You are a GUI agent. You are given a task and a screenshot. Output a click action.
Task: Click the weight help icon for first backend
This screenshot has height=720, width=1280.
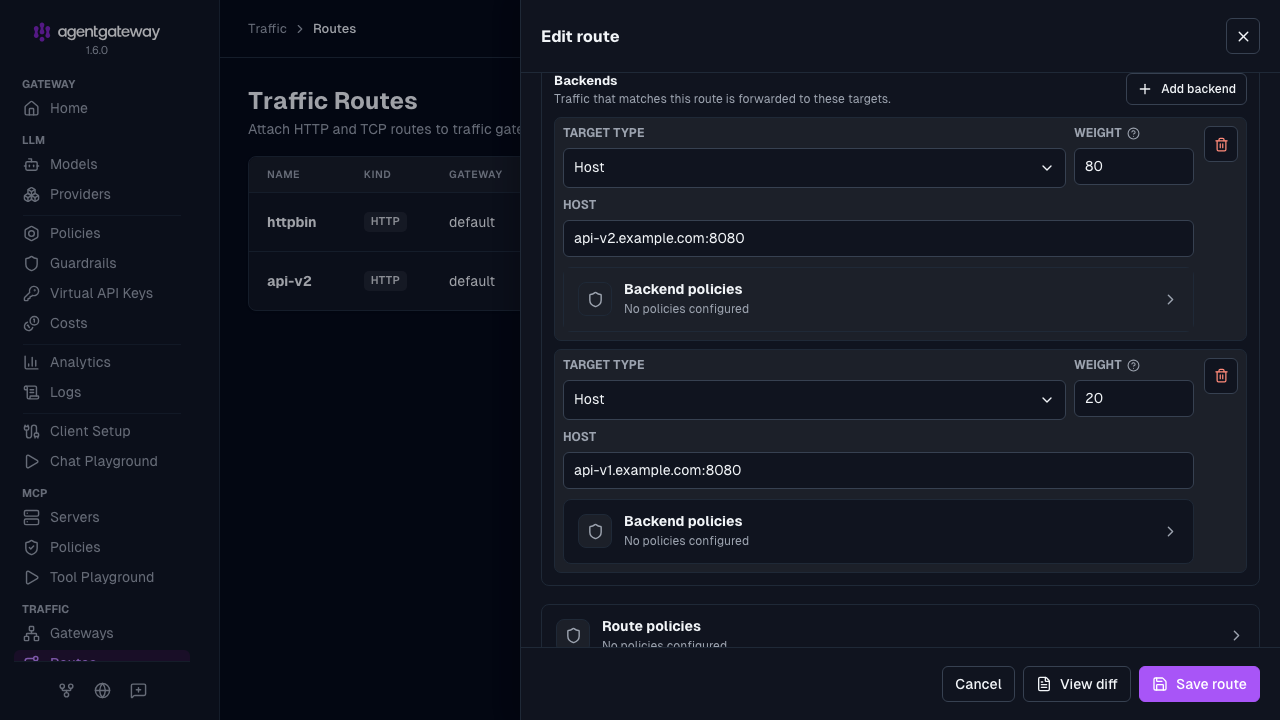1133,133
